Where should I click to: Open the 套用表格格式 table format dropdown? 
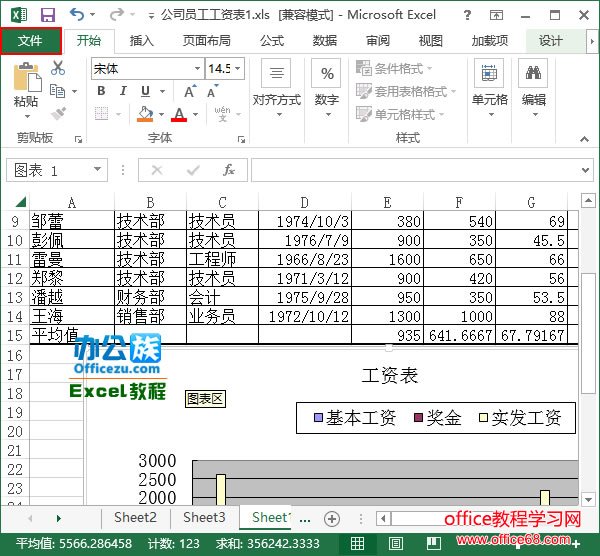(x=406, y=91)
